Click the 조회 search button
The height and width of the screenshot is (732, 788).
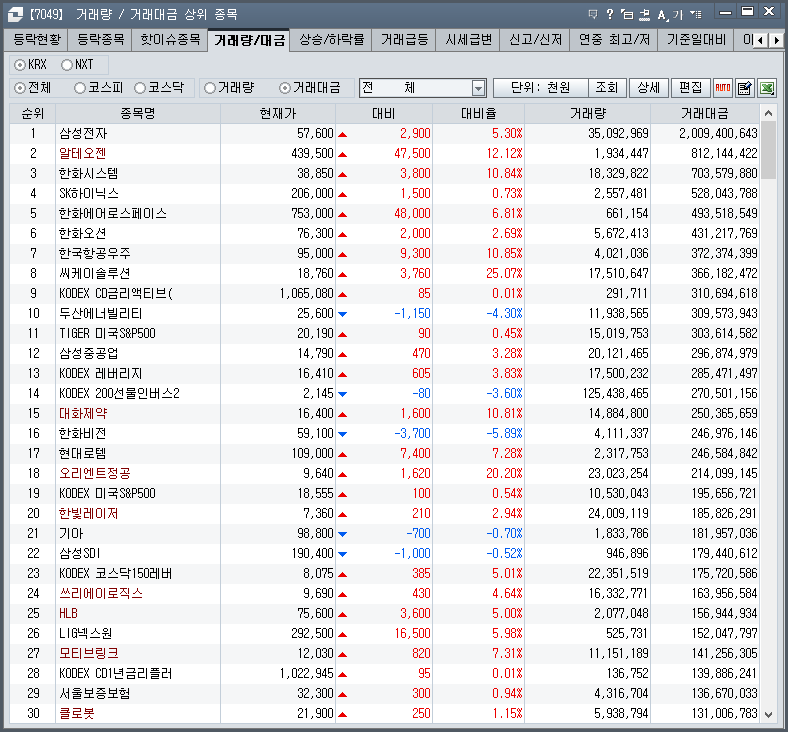tap(607, 88)
